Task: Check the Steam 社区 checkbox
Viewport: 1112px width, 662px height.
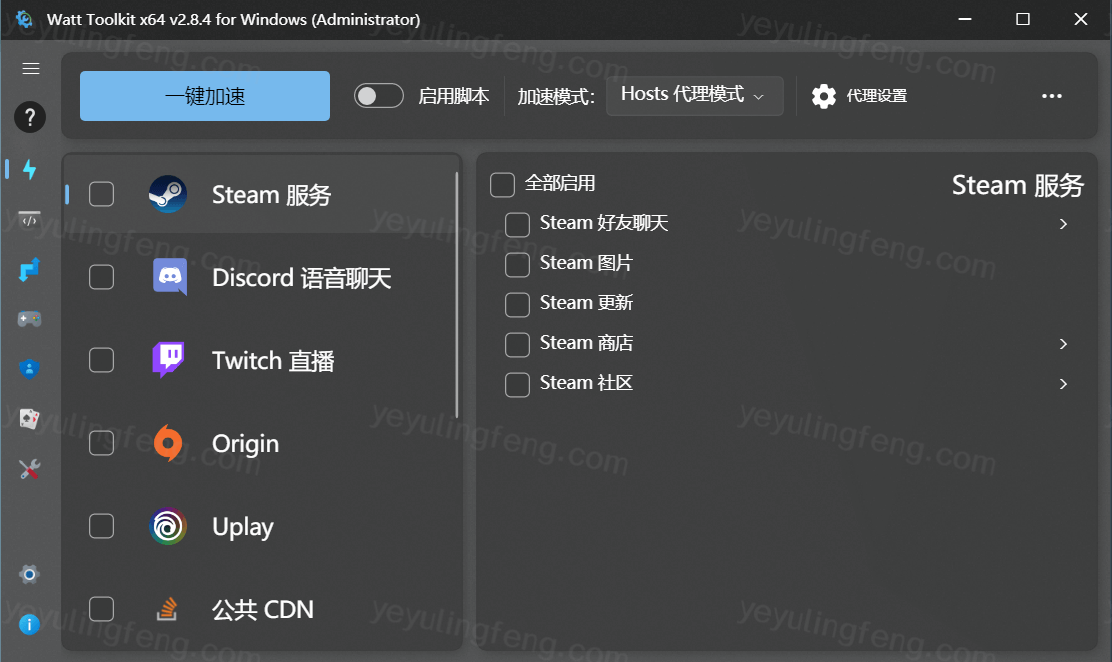Action: (517, 385)
